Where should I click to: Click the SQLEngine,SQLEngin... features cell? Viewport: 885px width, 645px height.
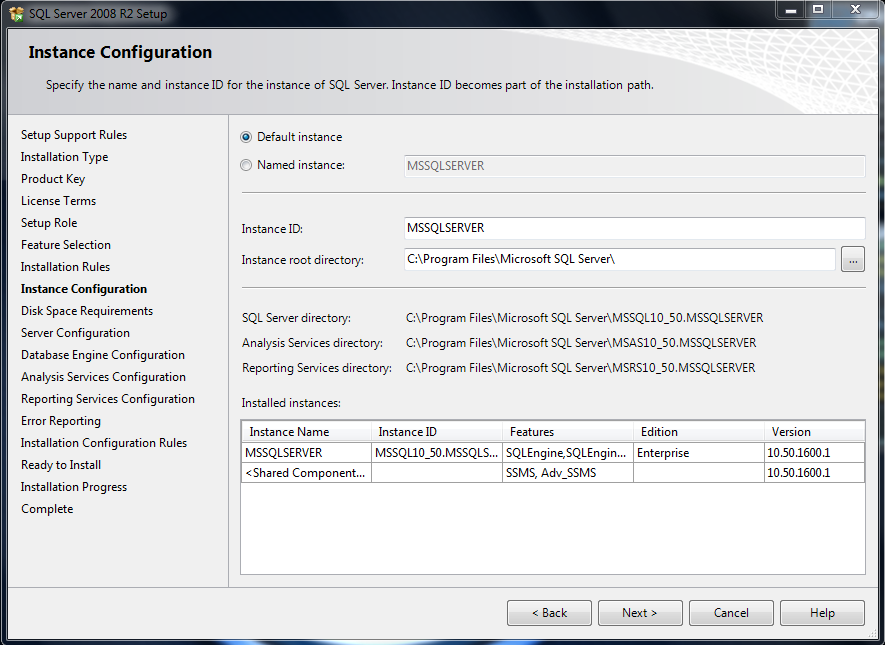(x=568, y=453)
